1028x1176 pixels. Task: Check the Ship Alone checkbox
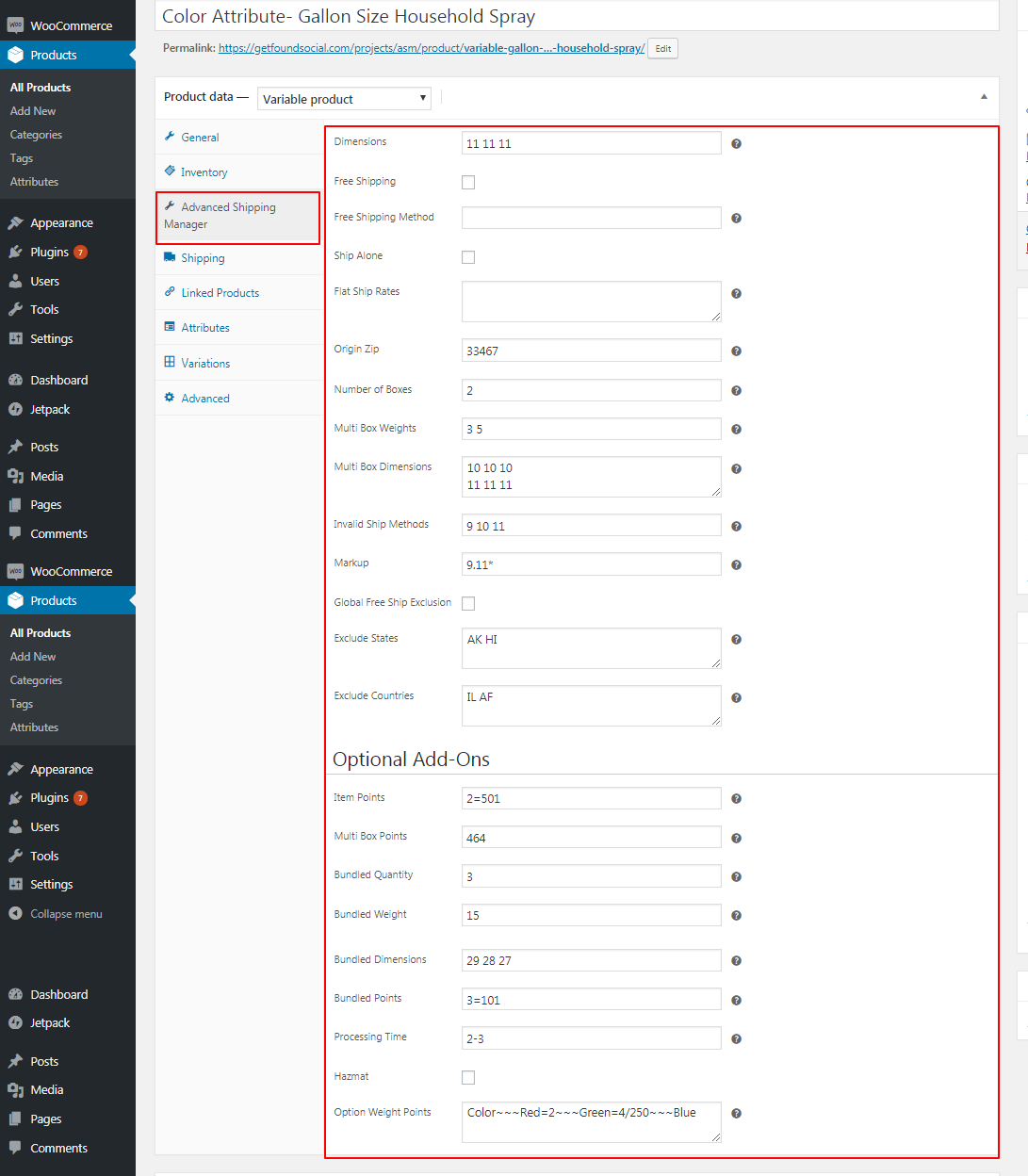click(468, 257)
